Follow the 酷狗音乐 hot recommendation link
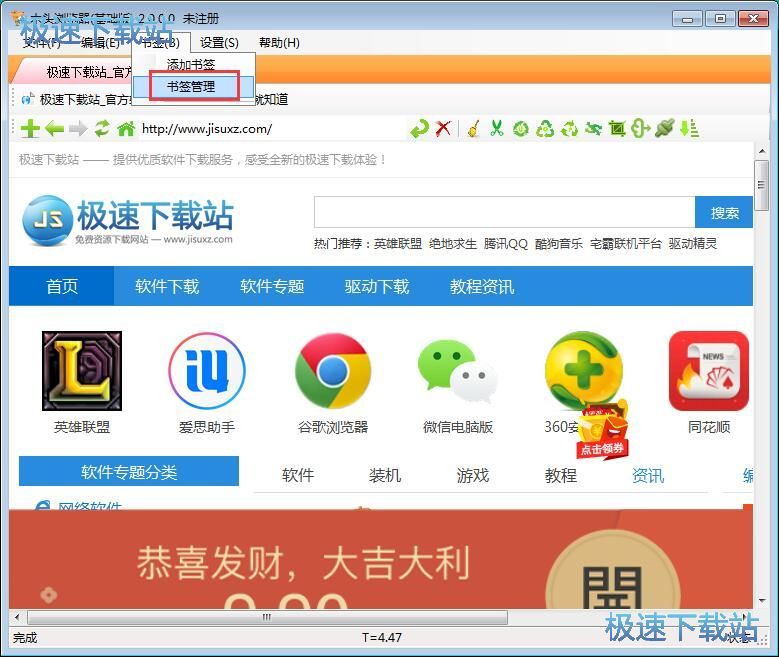This screenshot has height=657, width=779. 558,244
